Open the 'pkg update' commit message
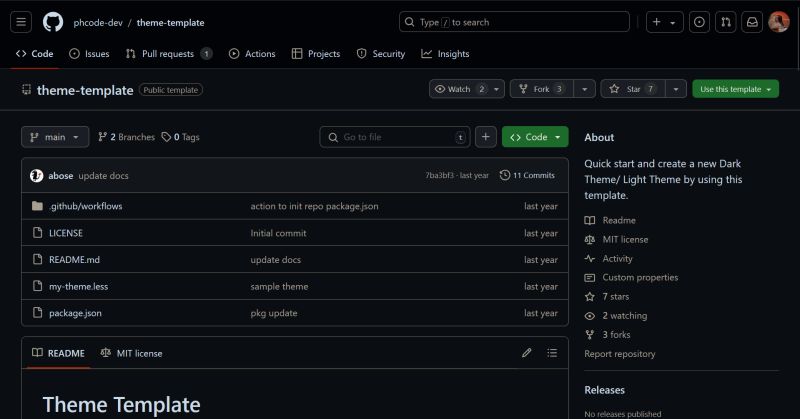 coord(273,313)
